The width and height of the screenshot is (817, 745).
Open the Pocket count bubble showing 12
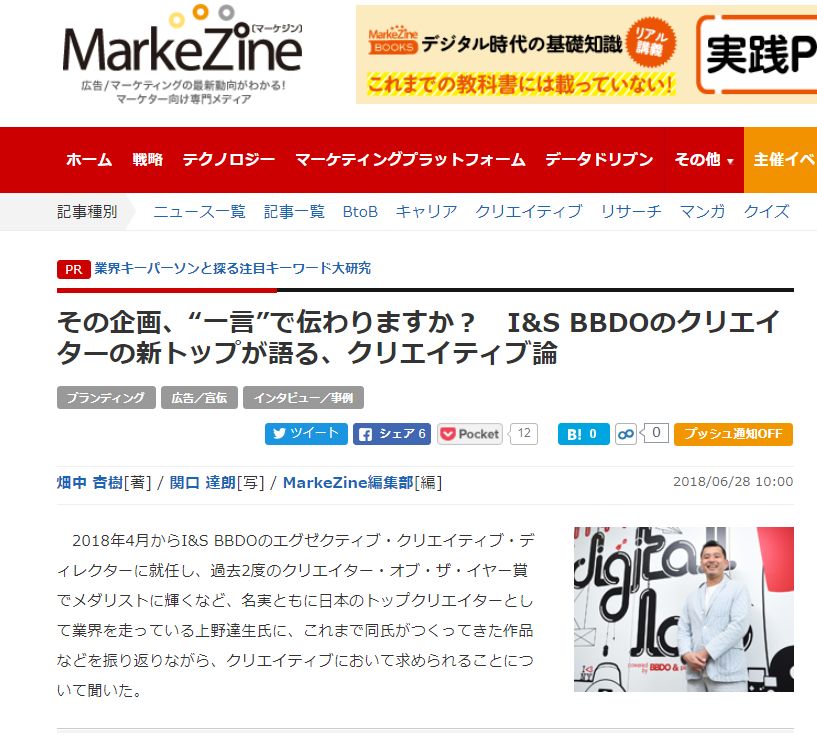tap(524, 433)
